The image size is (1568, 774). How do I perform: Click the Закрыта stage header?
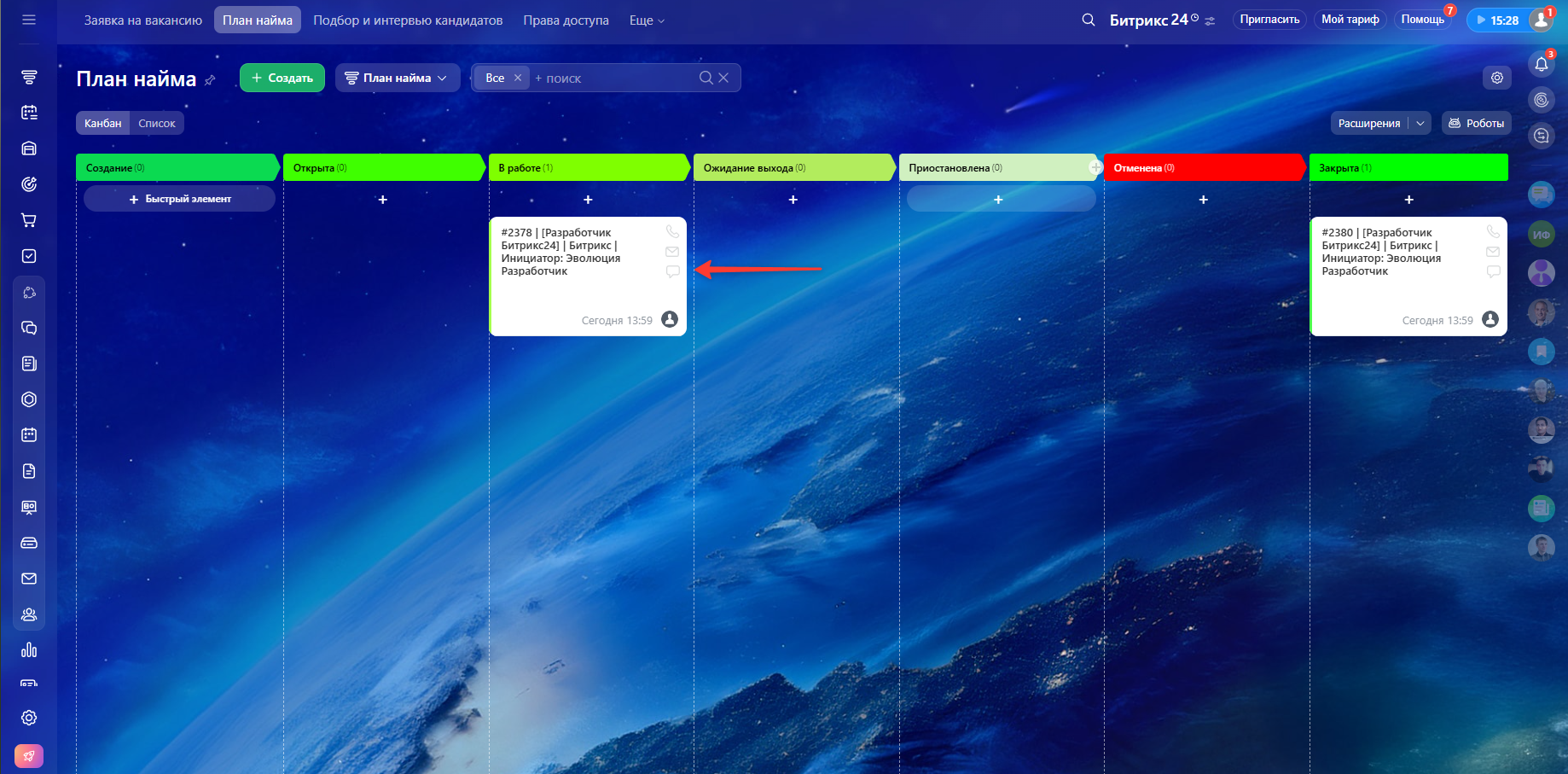click(x=1408, y=167)
